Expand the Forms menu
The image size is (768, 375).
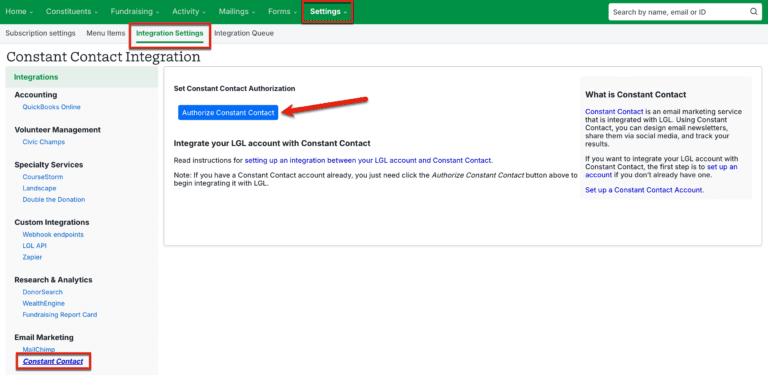282,12
